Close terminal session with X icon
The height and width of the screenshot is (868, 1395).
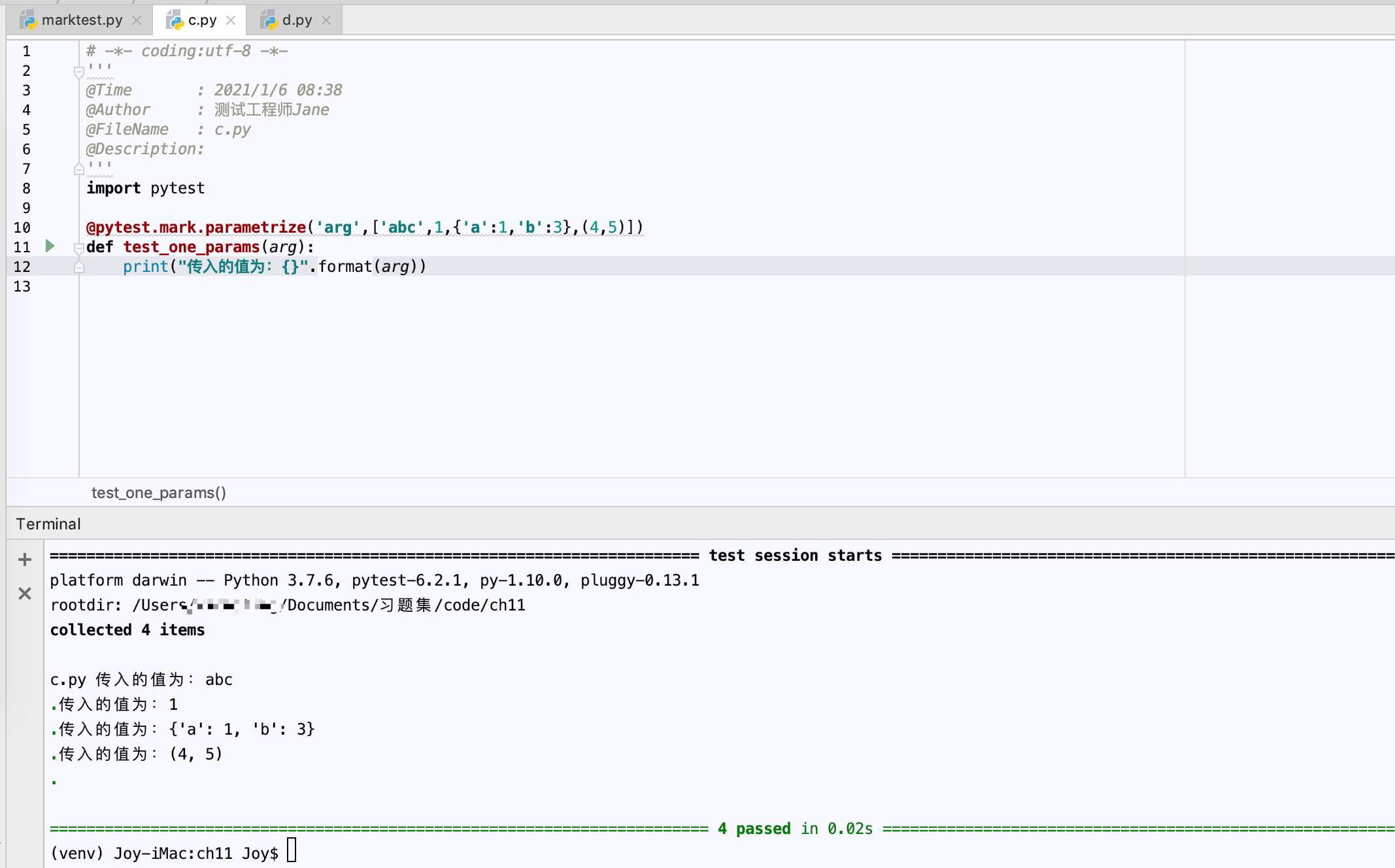tap(25, 593)
